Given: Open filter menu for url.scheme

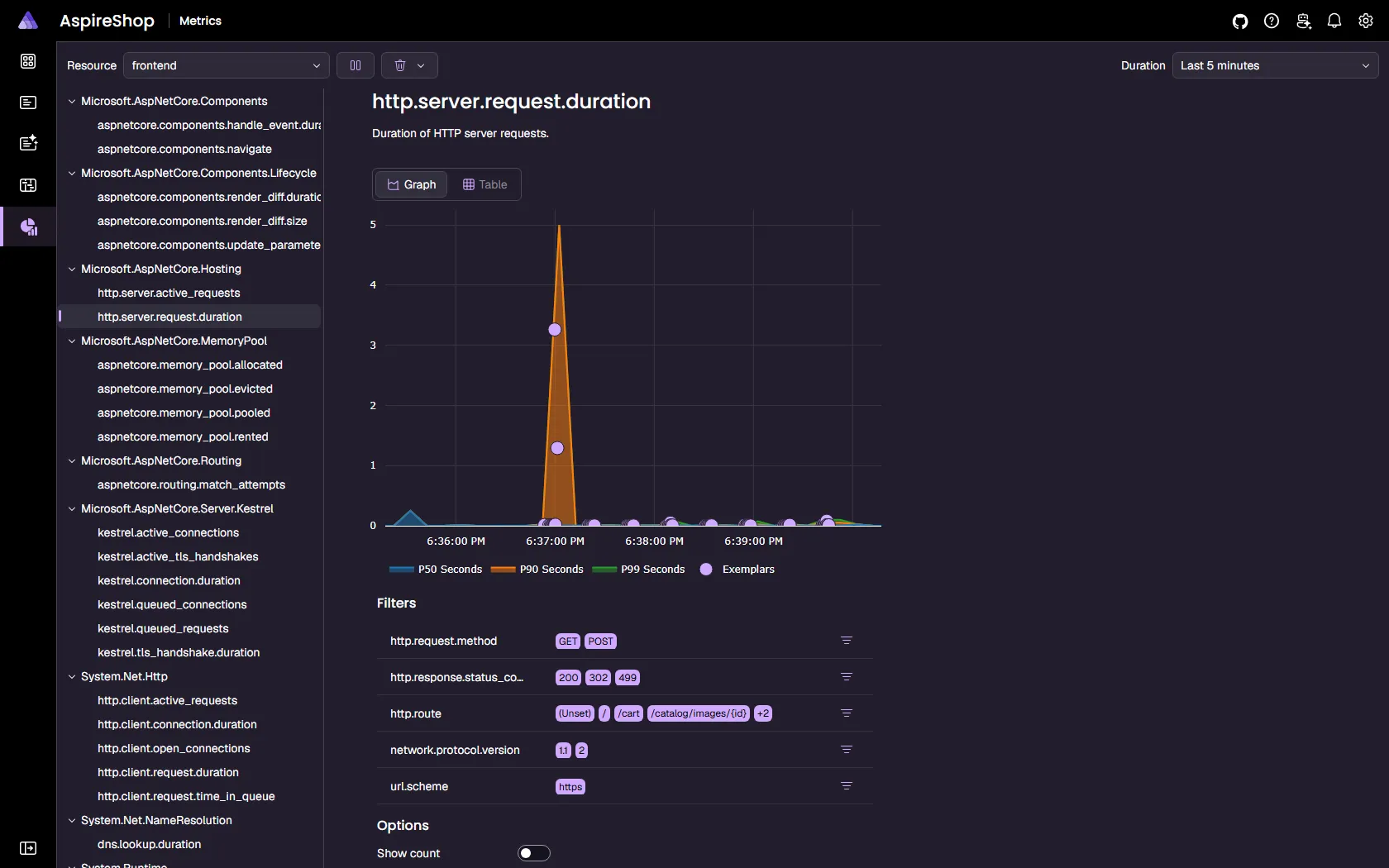Looking at the screenshot, I should [847, 786].
